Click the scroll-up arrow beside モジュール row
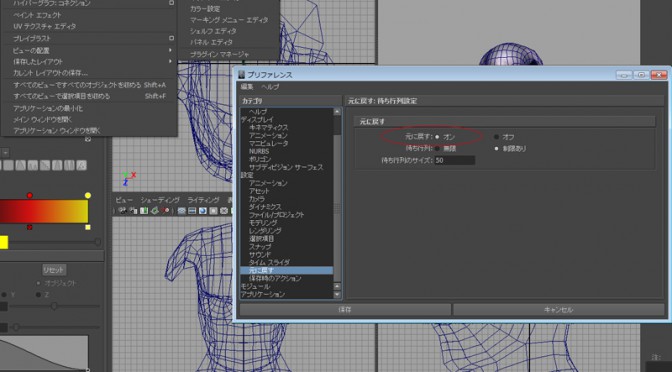 (x=337, y=286)
